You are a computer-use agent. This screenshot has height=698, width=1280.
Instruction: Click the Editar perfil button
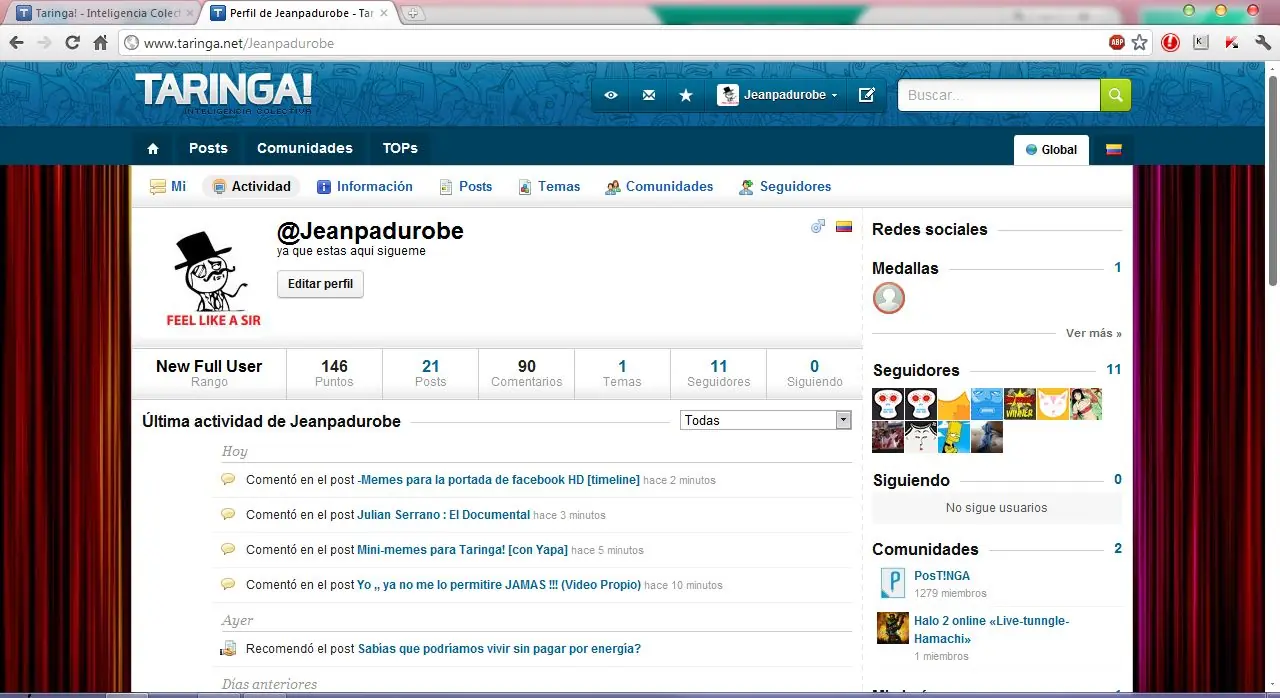coord(320,284)
